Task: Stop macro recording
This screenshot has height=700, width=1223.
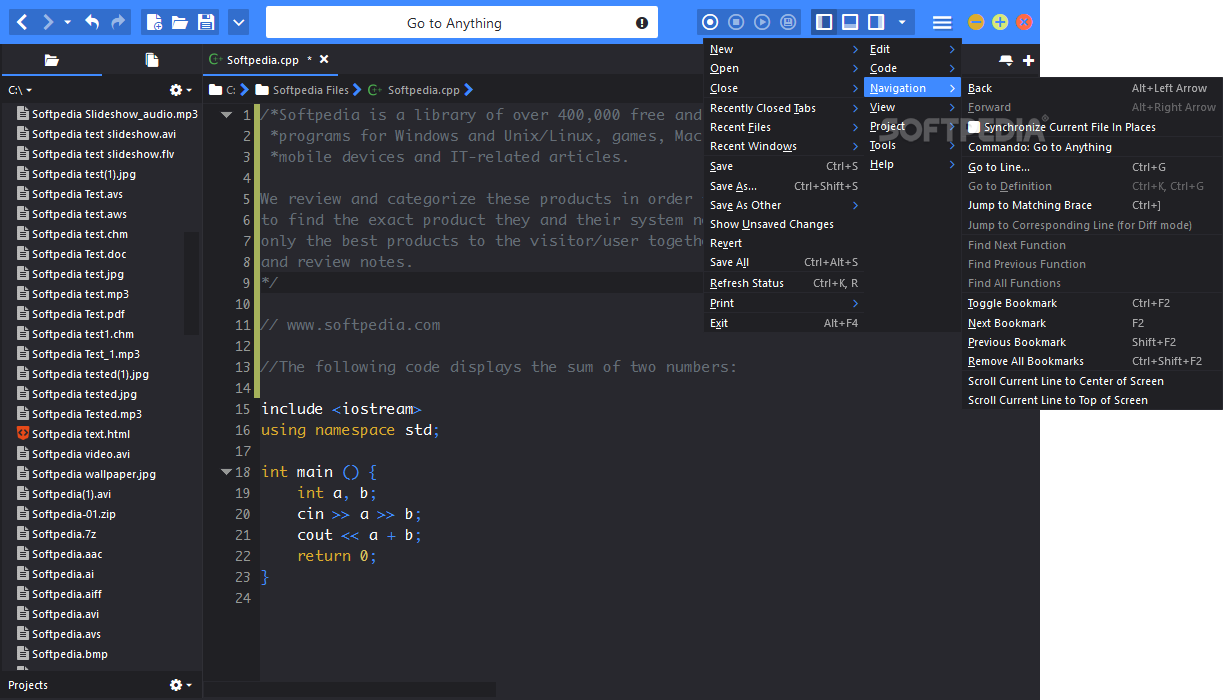Action: pos(736,22)
